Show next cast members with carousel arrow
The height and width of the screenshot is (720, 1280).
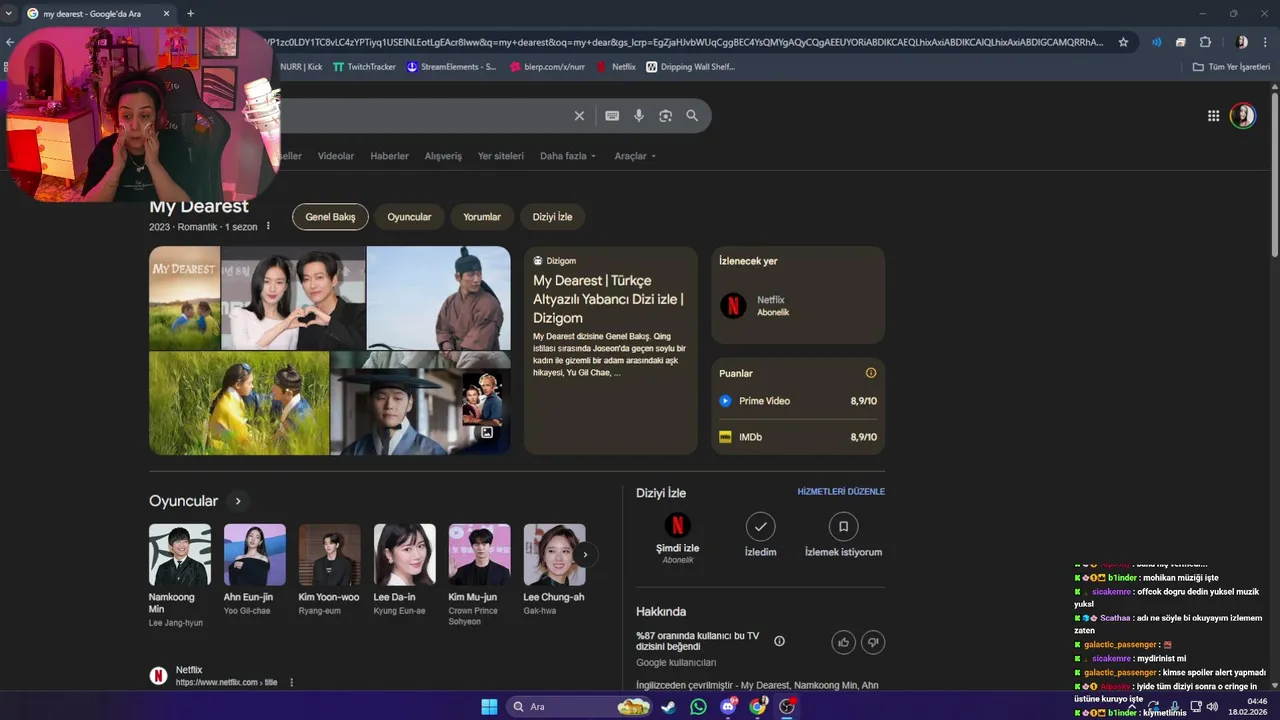tap(585, 554)
